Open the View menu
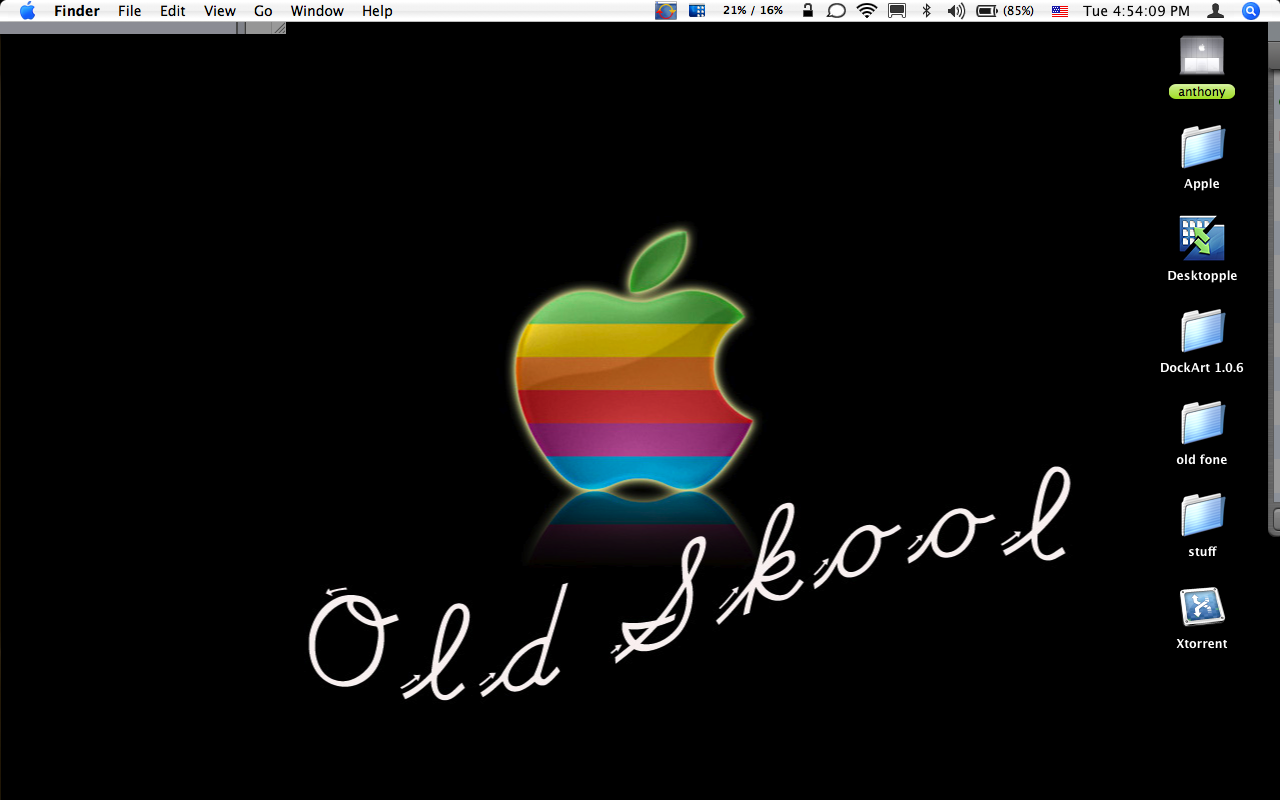The width and height of the screenshot is (1280, 800). (x=220, y=11)
